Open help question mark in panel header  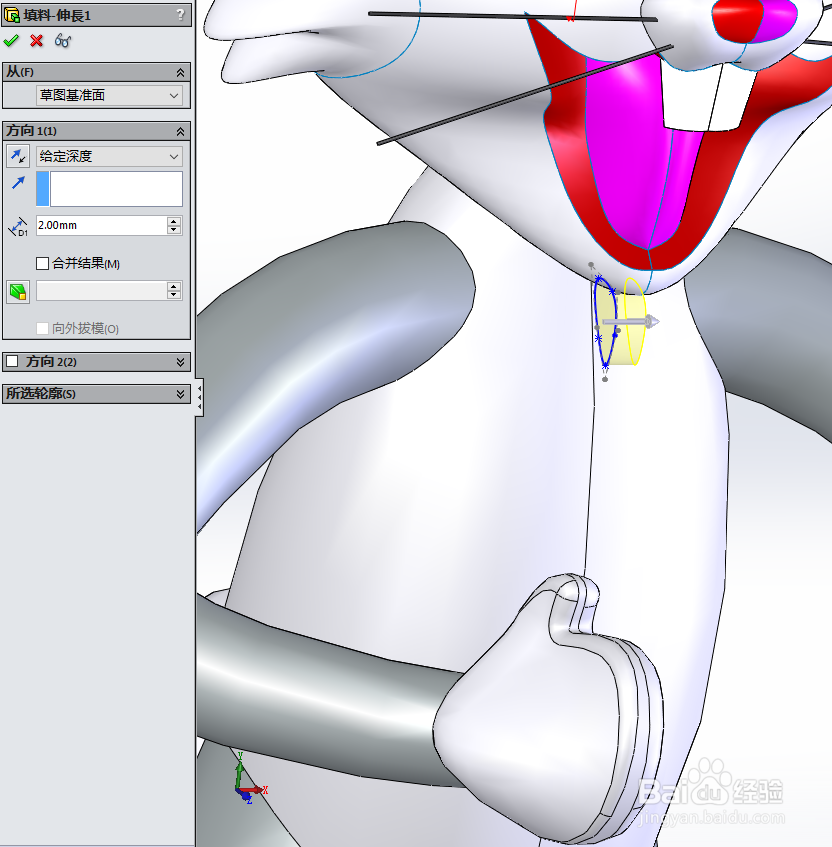[x=180, y=15]
